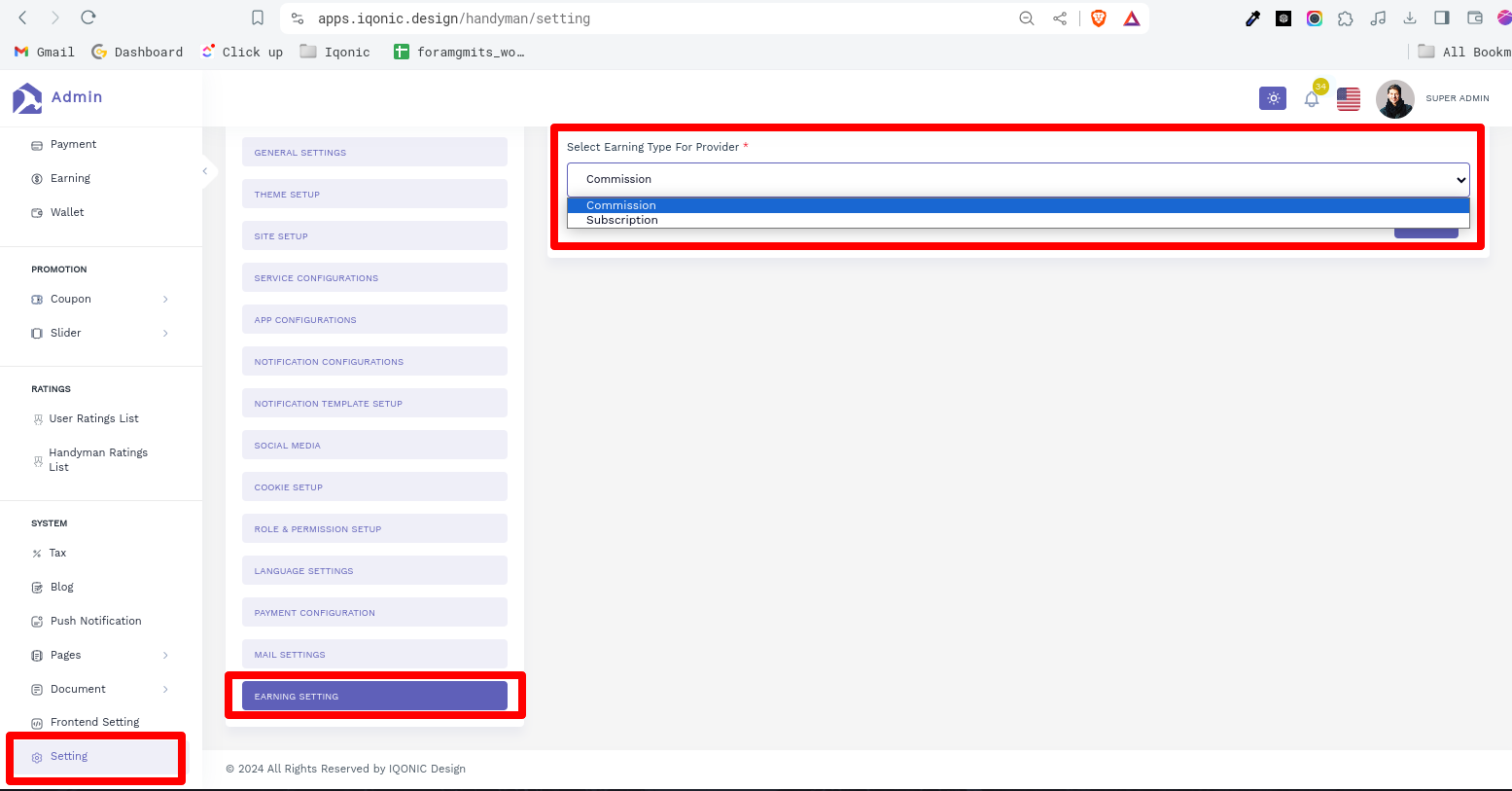Screen dimensions: 1512x791
Task: Click the Brave rewards triangle icon
Action: [x=1132, y=18]
